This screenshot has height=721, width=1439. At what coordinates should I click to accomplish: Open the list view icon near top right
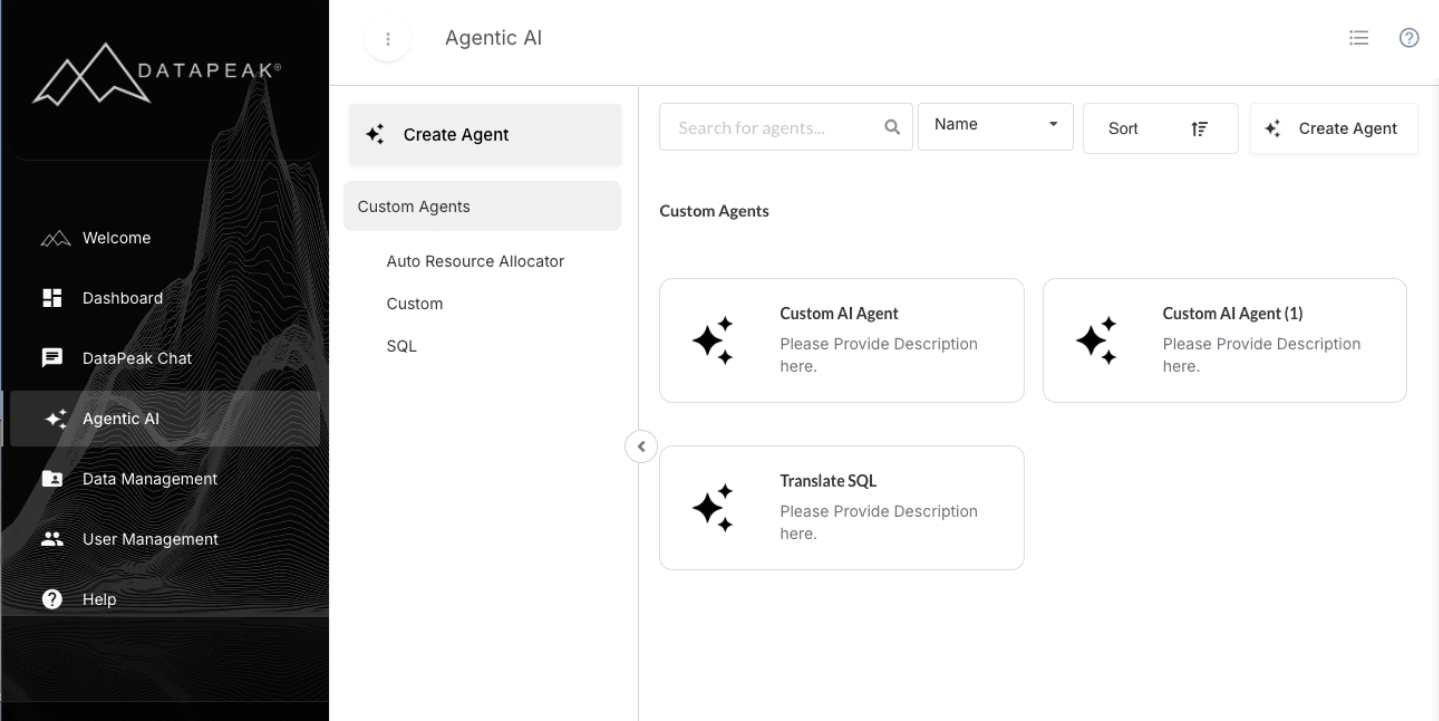point(1358,37)
